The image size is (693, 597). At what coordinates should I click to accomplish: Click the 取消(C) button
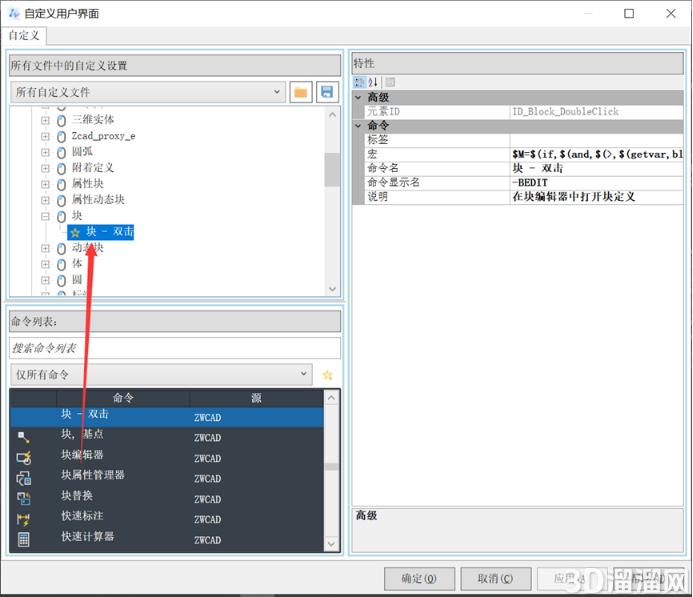[495, 578]
